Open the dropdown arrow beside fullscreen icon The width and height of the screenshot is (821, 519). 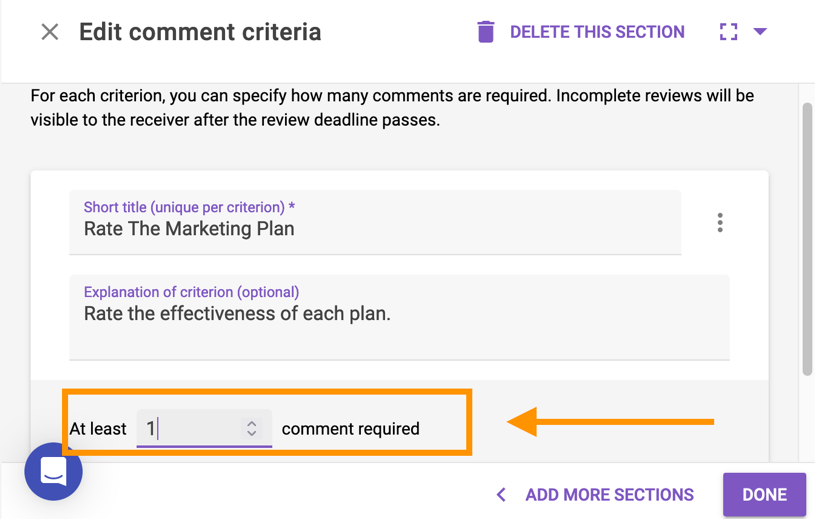pos(760,32)
